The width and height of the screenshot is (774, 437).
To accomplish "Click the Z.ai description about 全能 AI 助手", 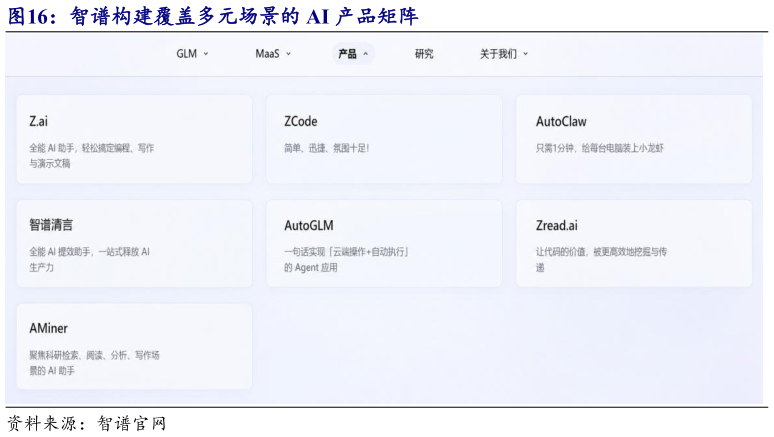I will 91,156.
